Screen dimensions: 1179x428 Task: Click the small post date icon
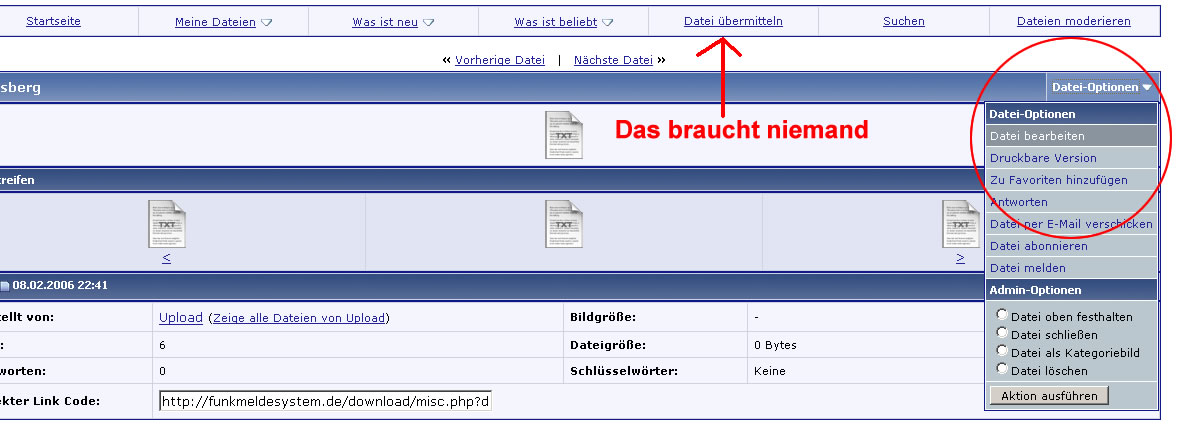(5, 286)
